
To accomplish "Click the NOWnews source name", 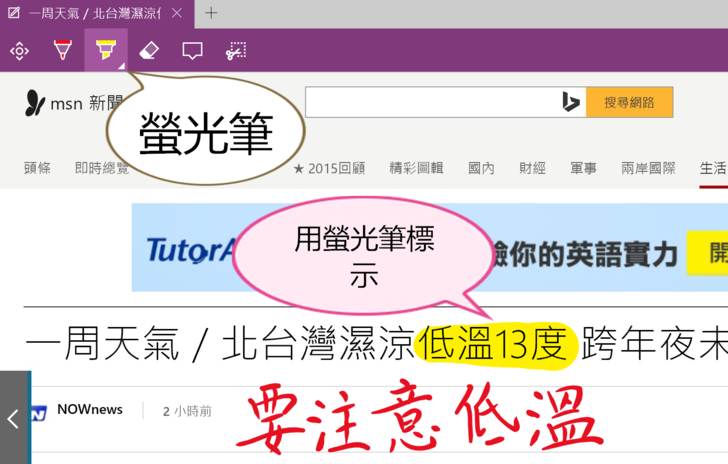I will (x=90, y=409).
